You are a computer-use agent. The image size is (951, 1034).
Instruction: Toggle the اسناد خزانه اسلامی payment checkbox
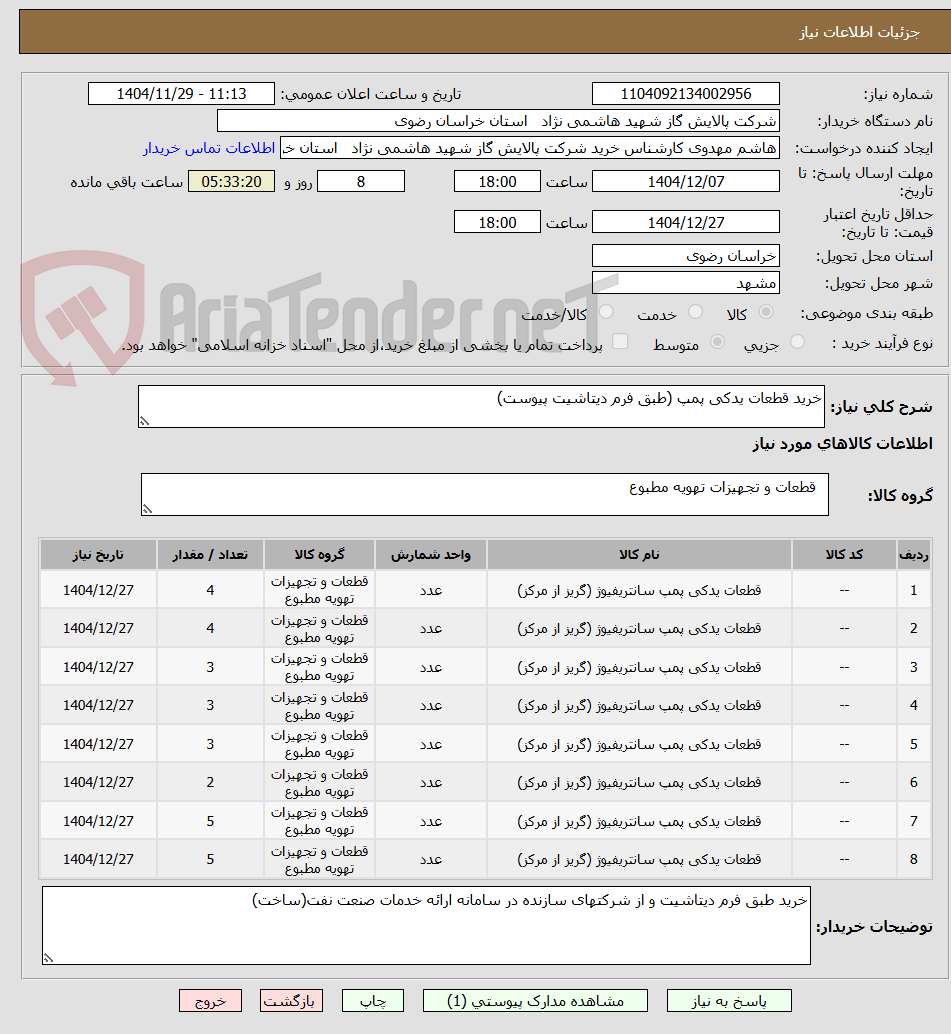(x=620, y=342)
